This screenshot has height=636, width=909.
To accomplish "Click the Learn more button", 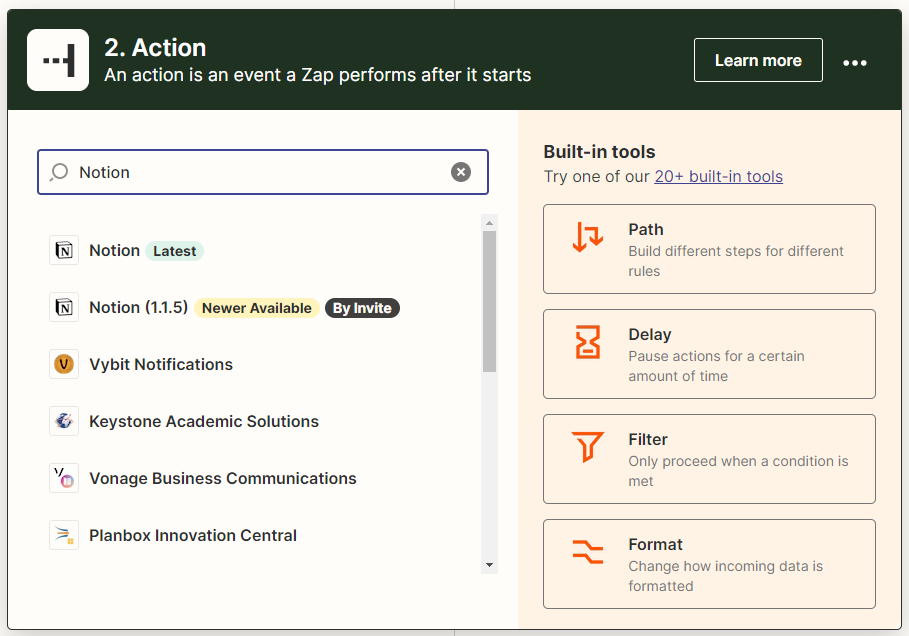I will (x=758, y=60).
